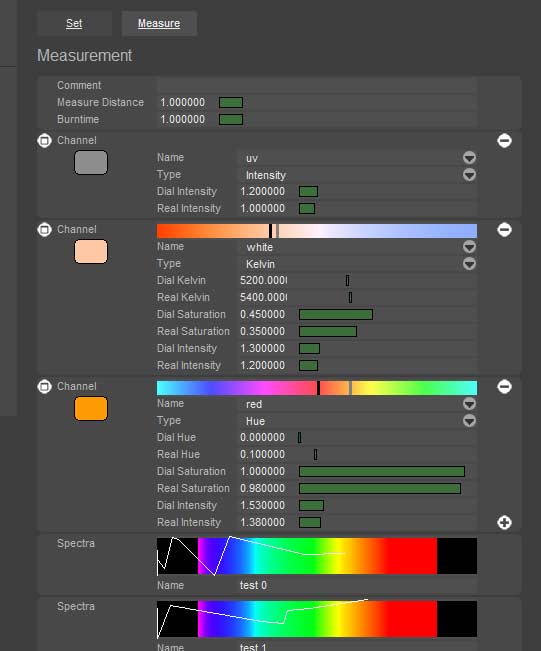Select the Dial Kelvin value 5200.000

click(x=263, y=281)
